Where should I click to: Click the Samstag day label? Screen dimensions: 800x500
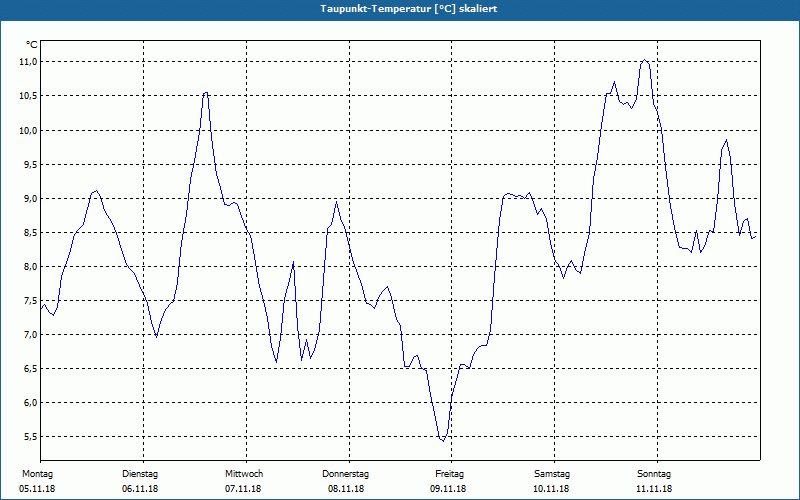point(552,474)
